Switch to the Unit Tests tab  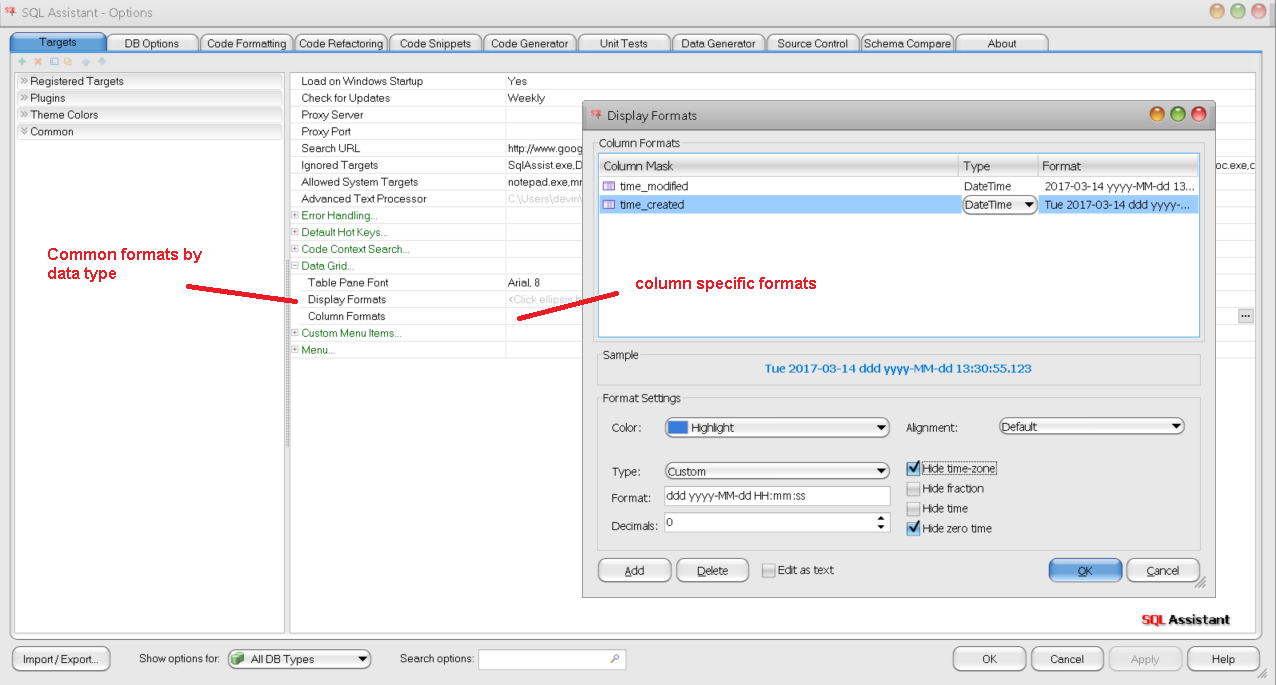coord(624,43)
